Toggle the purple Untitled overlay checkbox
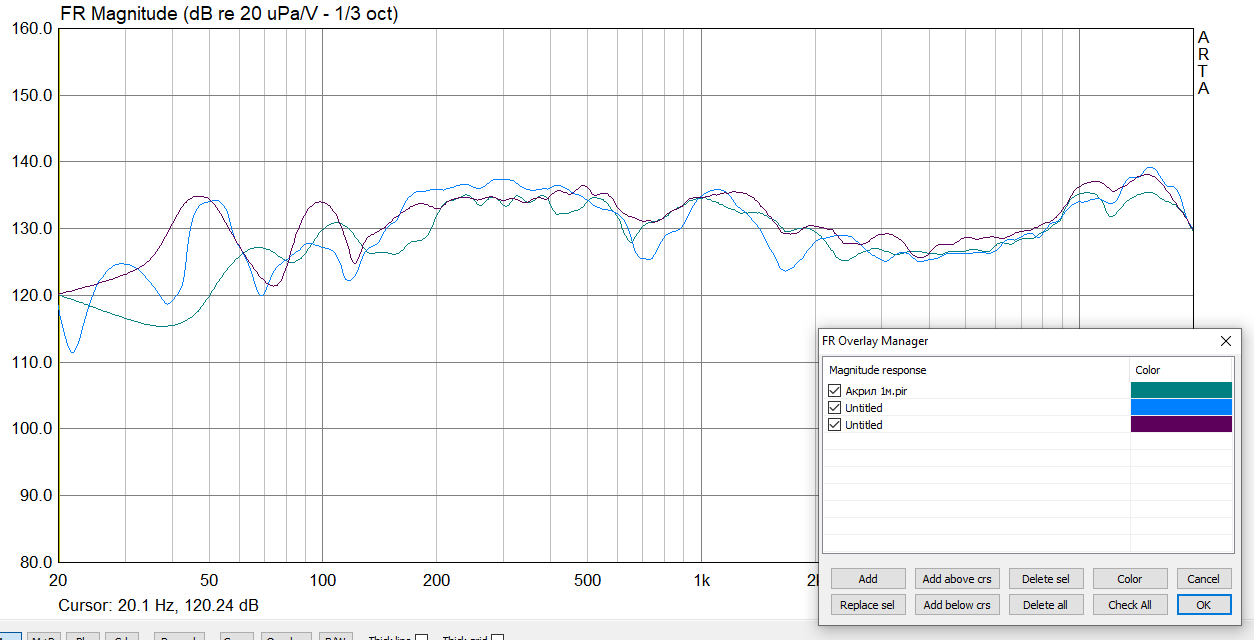1254x640 pixels. click(834, 425)
